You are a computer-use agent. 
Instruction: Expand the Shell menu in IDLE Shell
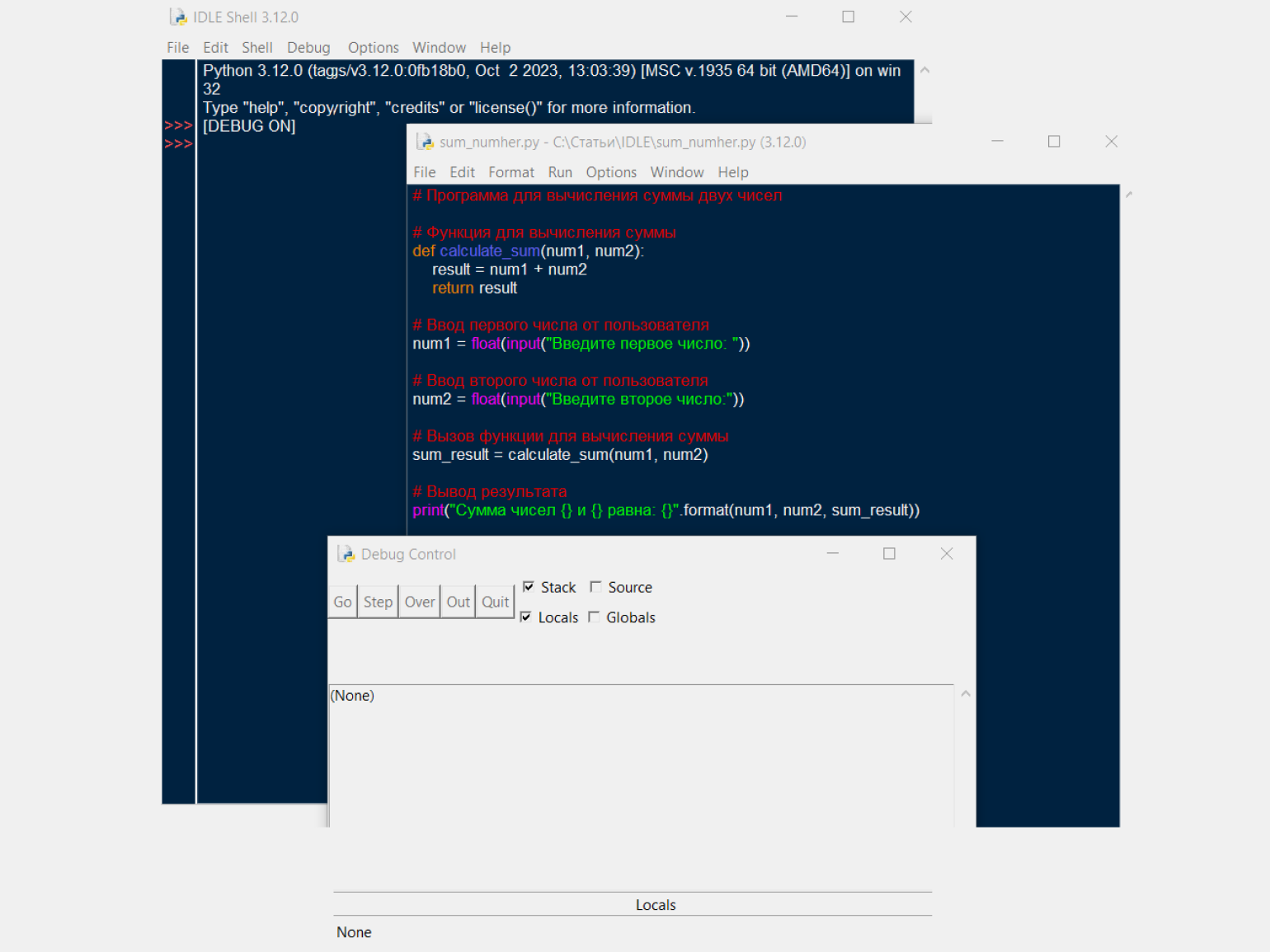pos(257,48)
